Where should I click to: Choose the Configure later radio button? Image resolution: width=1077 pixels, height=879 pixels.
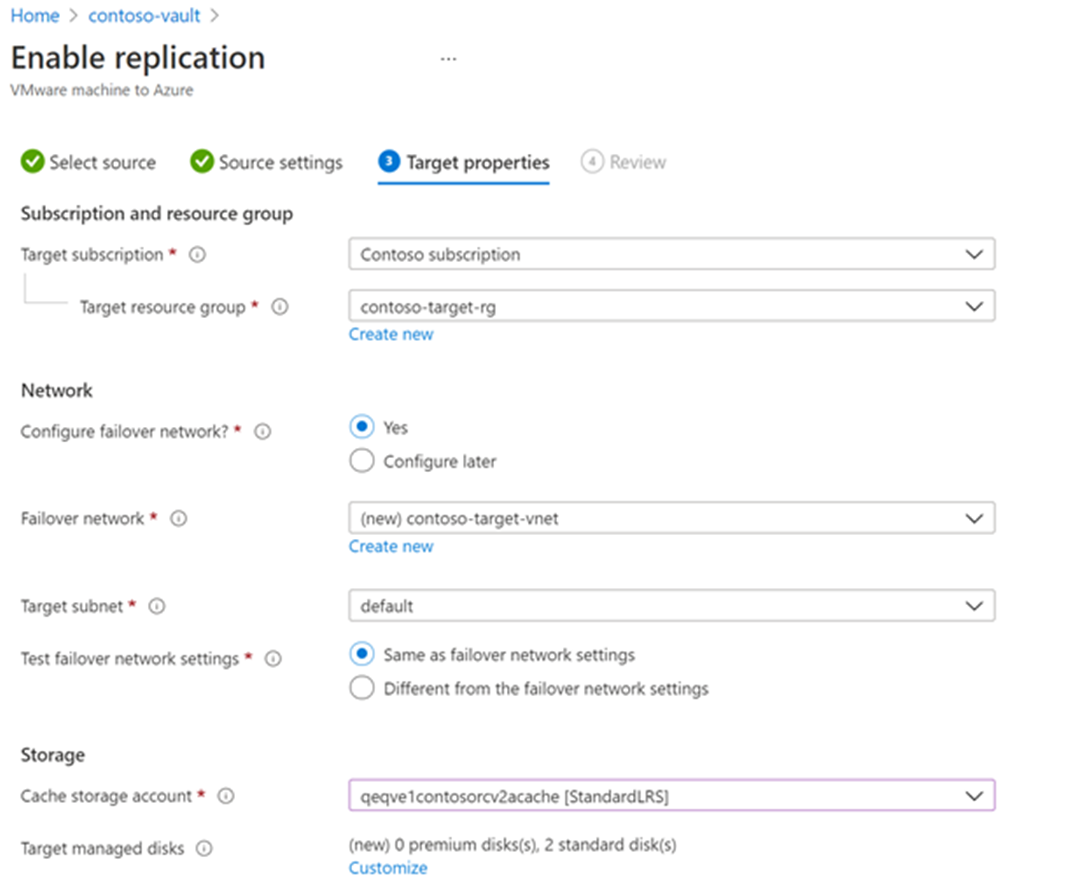(x=361, y=461)
